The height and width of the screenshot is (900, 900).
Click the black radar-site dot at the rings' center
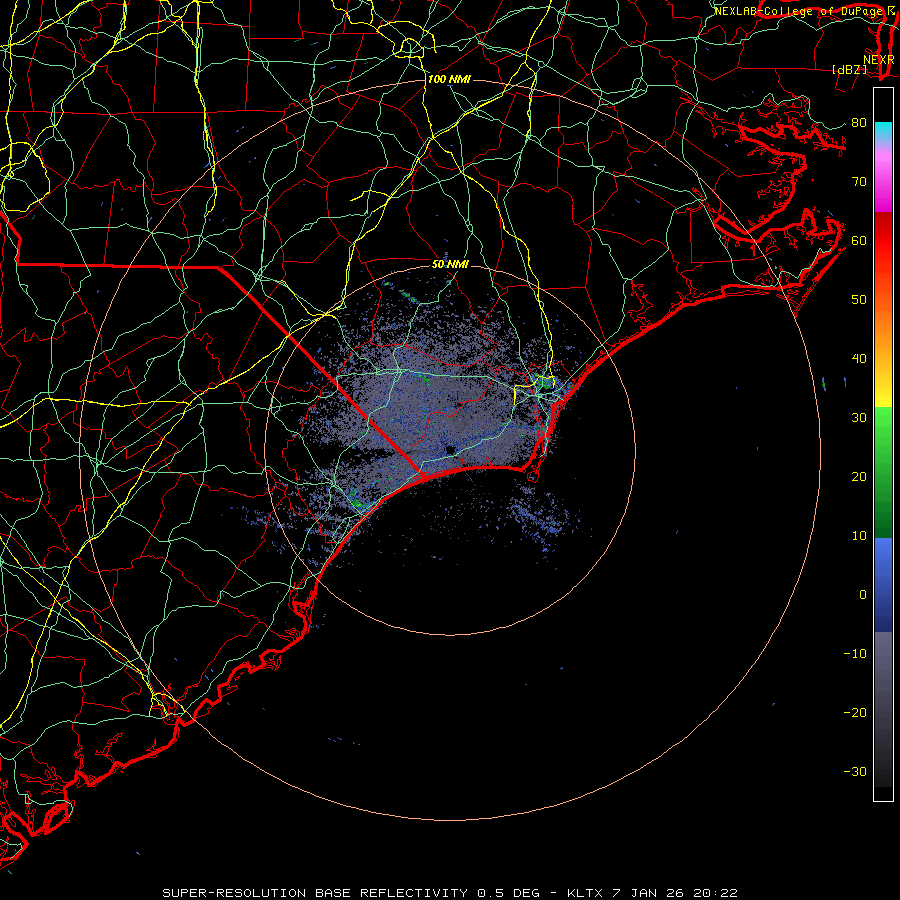coord(449,449)
